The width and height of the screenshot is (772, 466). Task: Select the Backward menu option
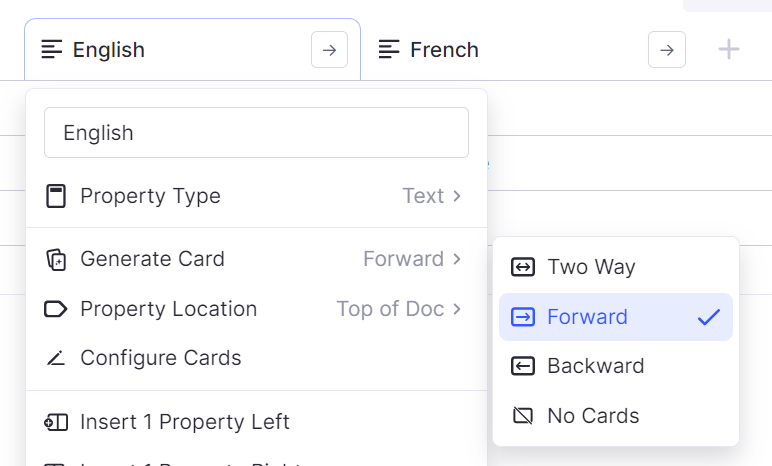point(616,366)
